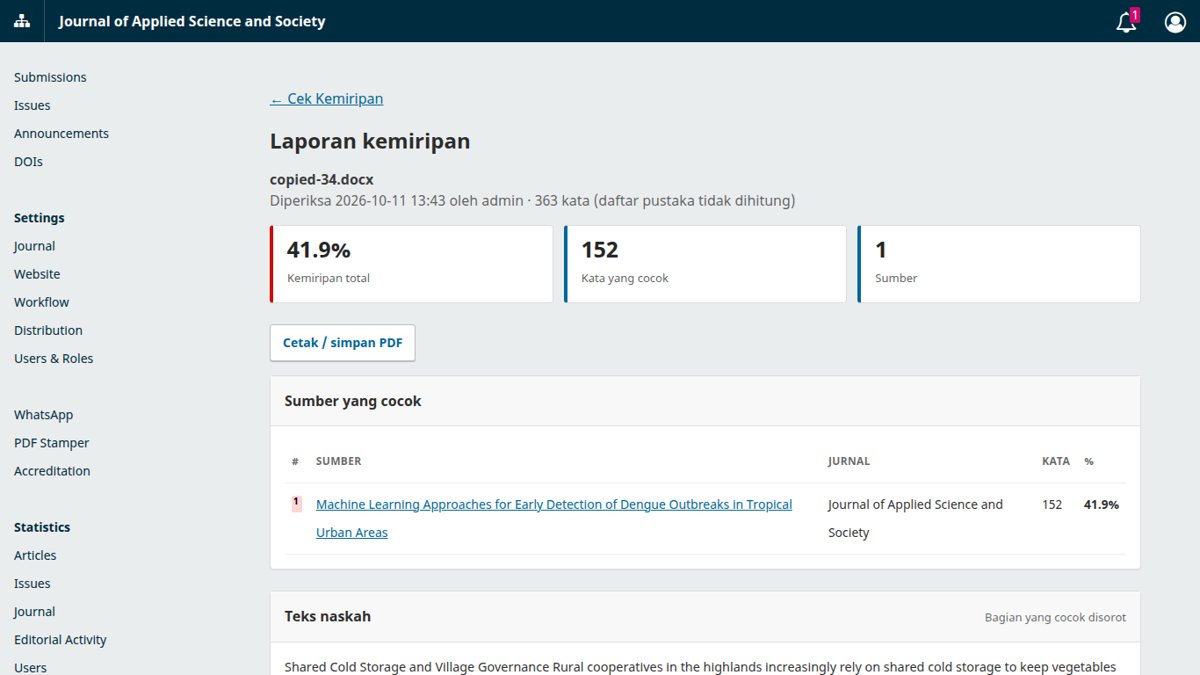The width and height of the screenshot is (1200, 675).
Task: Open Website settings
Action: pyautogui.click(x=37, y=274)
